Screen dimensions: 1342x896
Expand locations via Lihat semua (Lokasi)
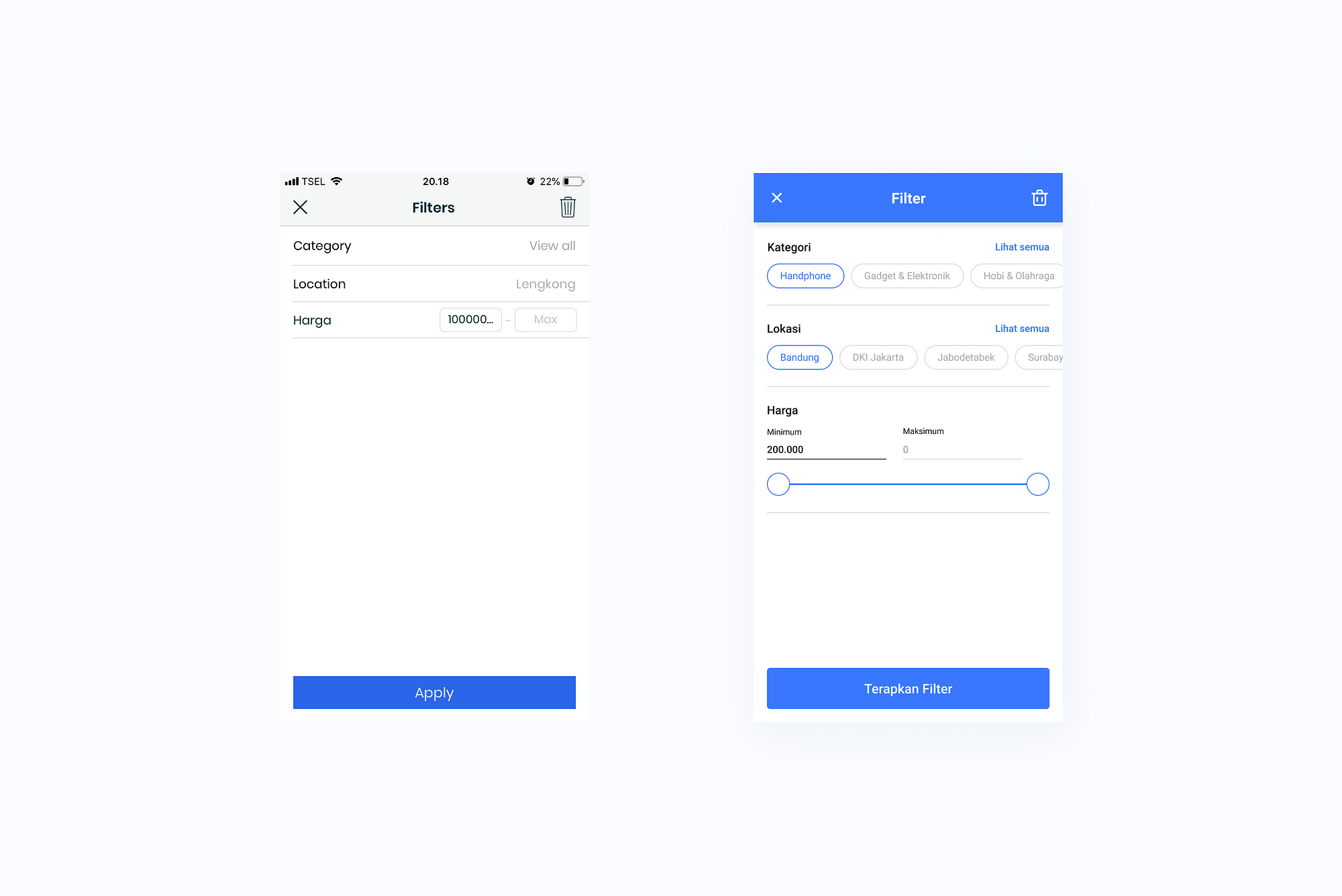[1021, 328]
